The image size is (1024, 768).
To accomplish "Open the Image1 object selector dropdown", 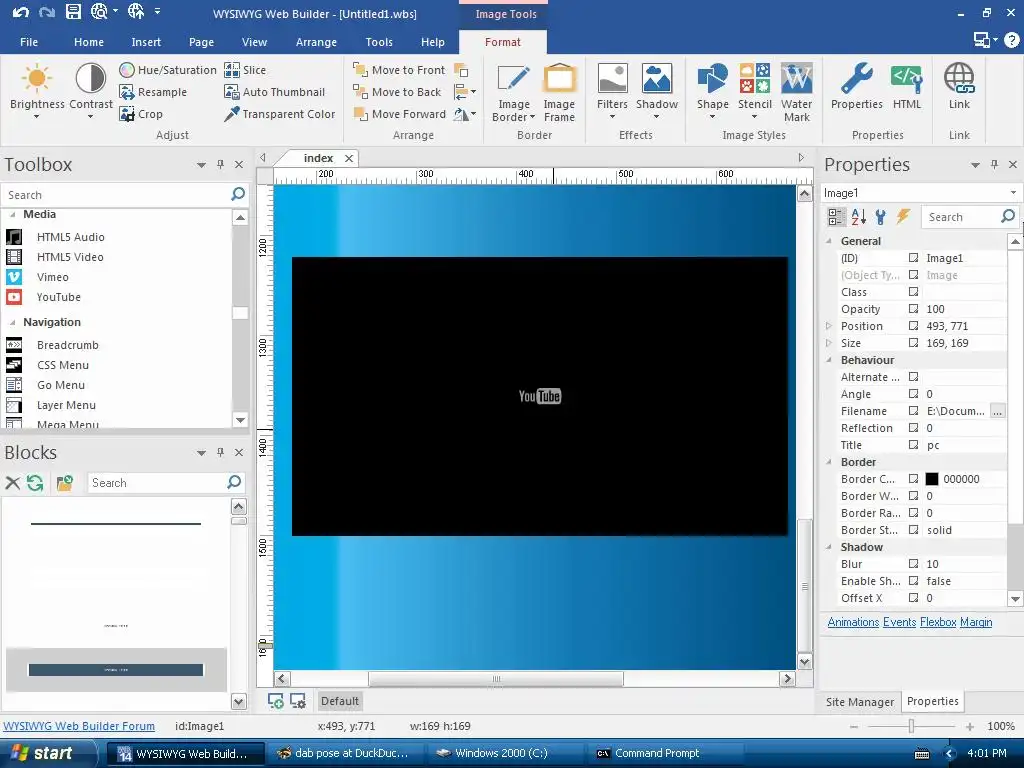I will click(x=1013, y=193).
